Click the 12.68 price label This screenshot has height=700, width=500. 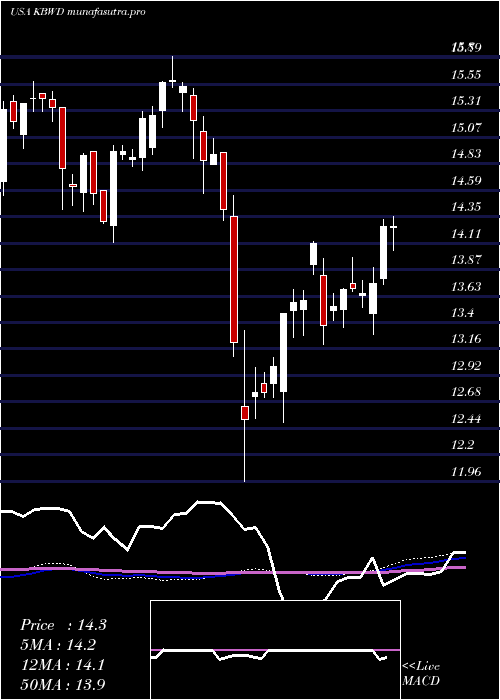tap(466, 392)
